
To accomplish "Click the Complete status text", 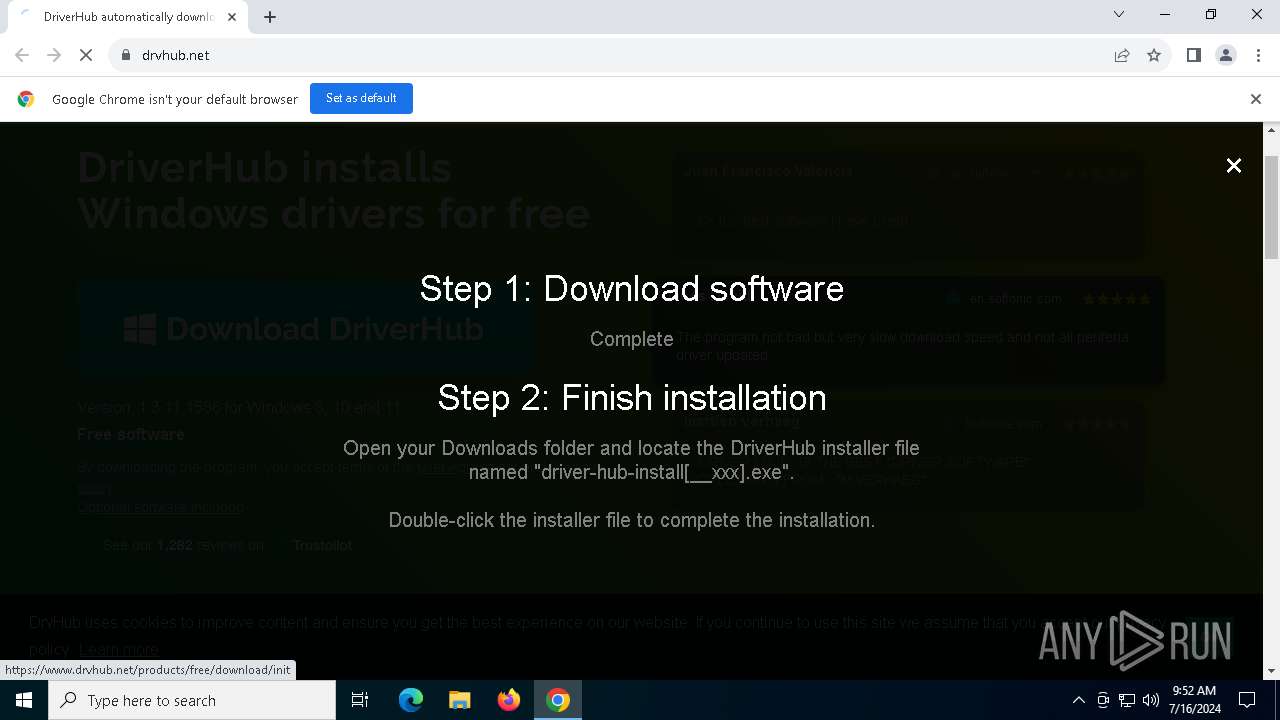I will point(632,339).
